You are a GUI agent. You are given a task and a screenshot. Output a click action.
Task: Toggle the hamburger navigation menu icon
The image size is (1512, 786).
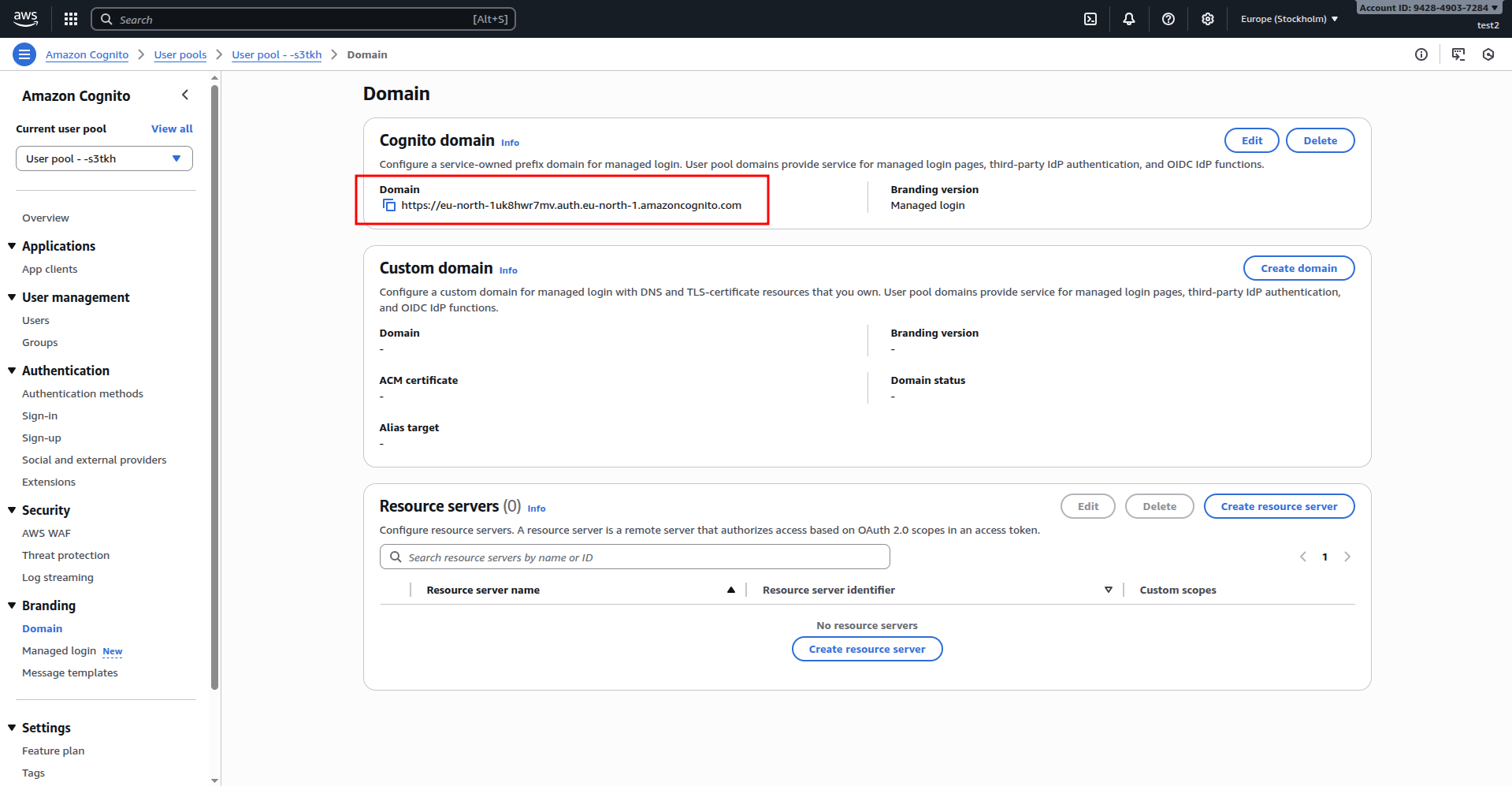(x=24, y=54)
